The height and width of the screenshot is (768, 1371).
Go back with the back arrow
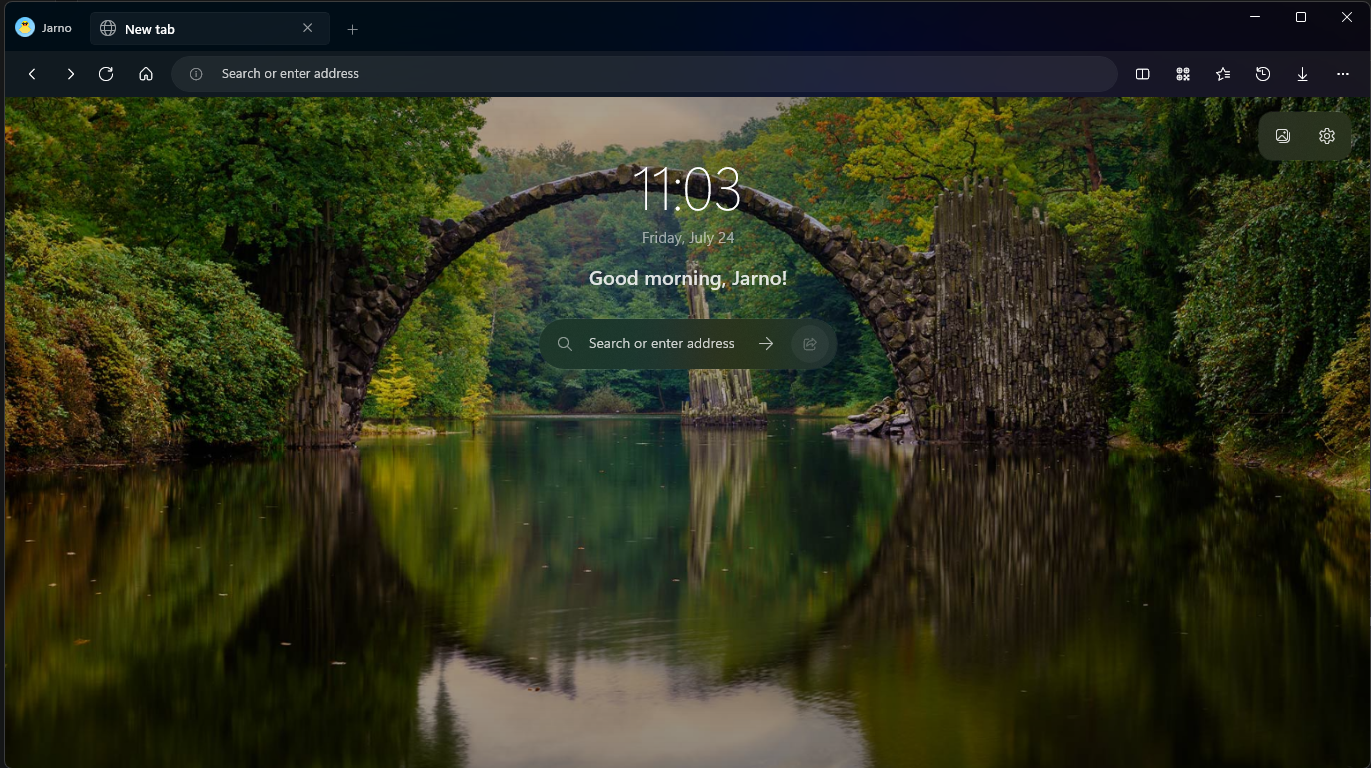(x=32, y=74)
